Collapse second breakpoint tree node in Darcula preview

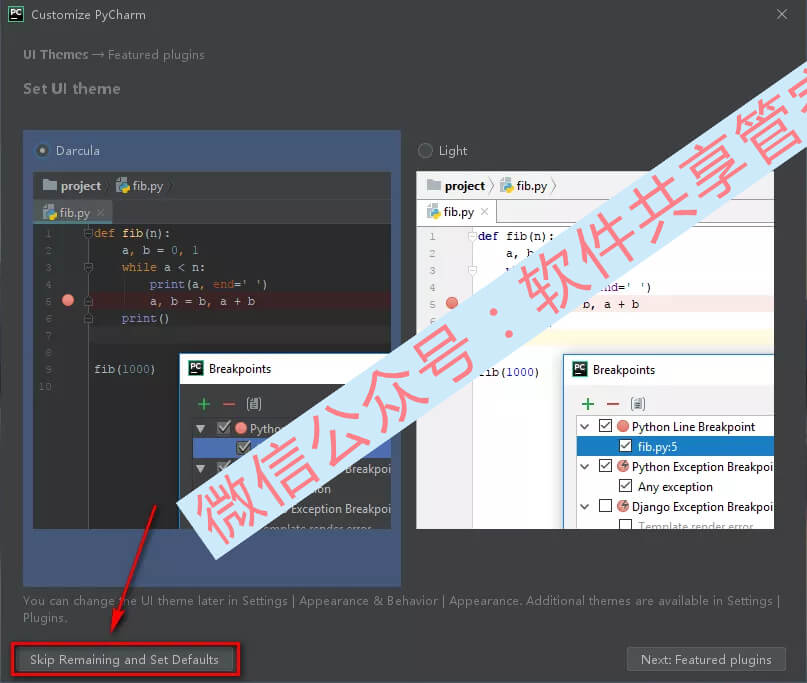coord(201,468)
